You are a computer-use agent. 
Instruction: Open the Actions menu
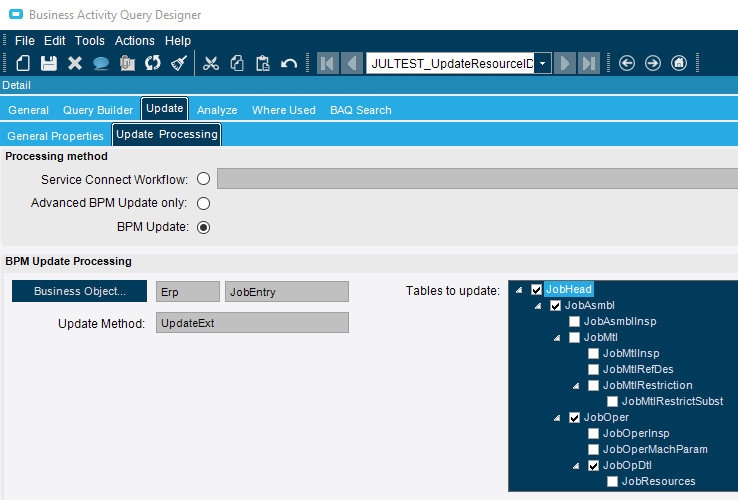[135, 41]
